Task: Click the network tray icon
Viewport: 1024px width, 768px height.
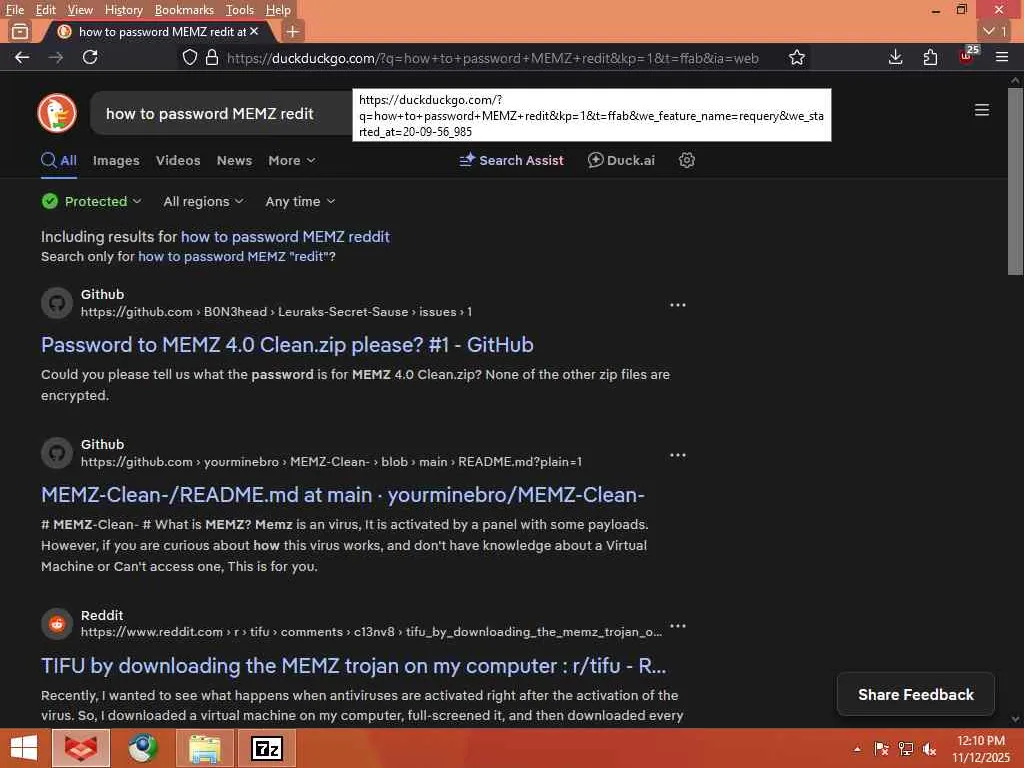Action: coord(906,749)
